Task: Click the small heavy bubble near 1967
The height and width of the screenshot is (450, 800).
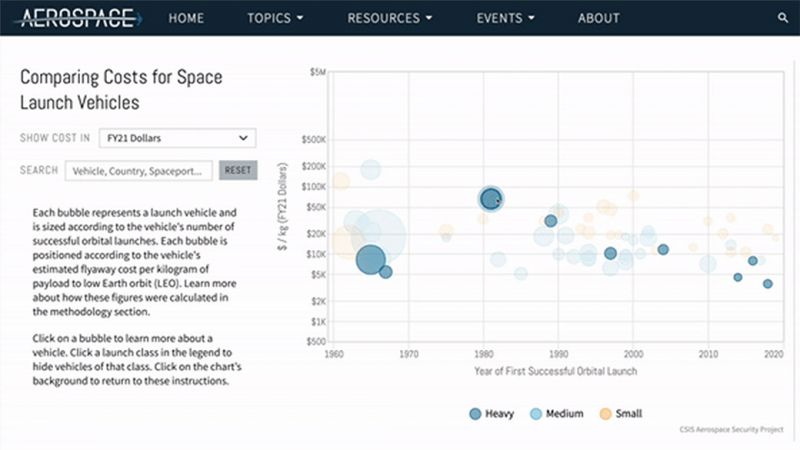Action: (x=386, y=272)
